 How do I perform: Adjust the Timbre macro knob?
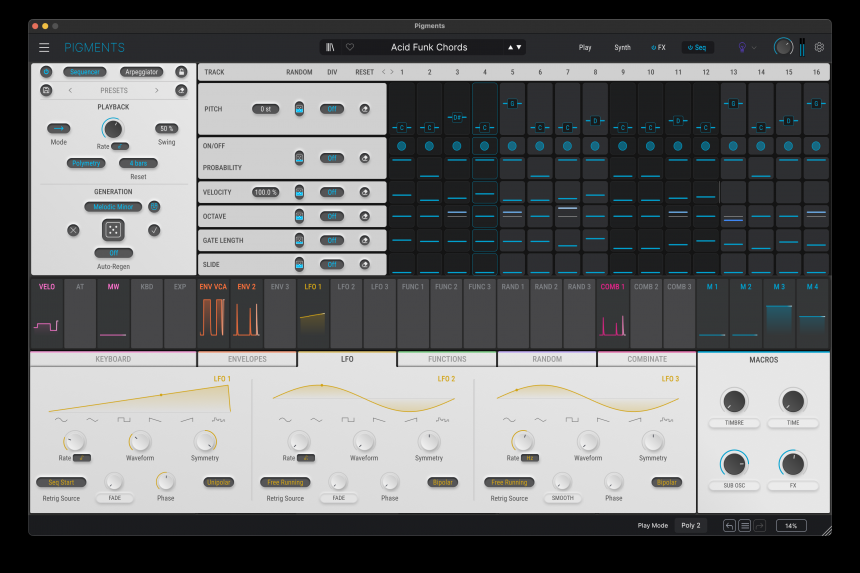click(734, 402)
